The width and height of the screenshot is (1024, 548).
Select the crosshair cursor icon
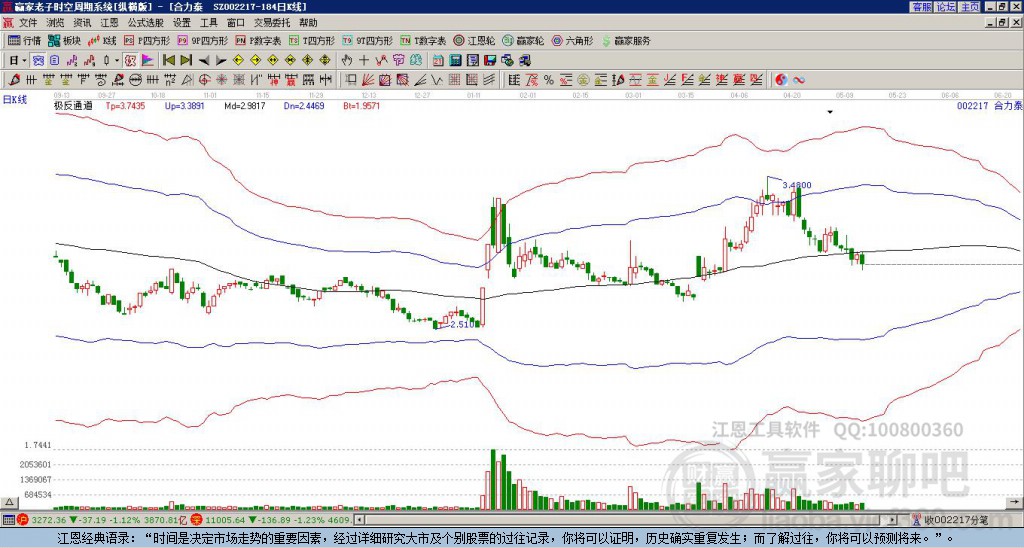(x=364, y=61)
